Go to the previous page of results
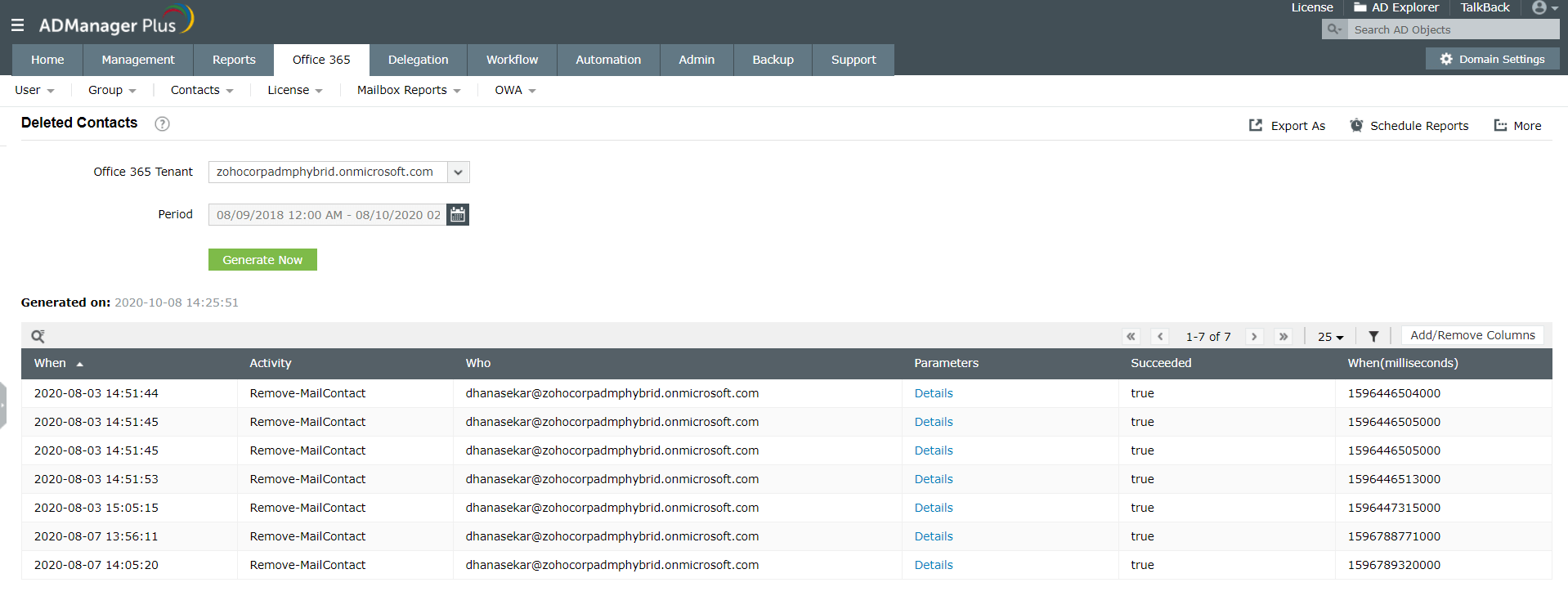This screenshot has height=596, width=1568. point(1160,336)
